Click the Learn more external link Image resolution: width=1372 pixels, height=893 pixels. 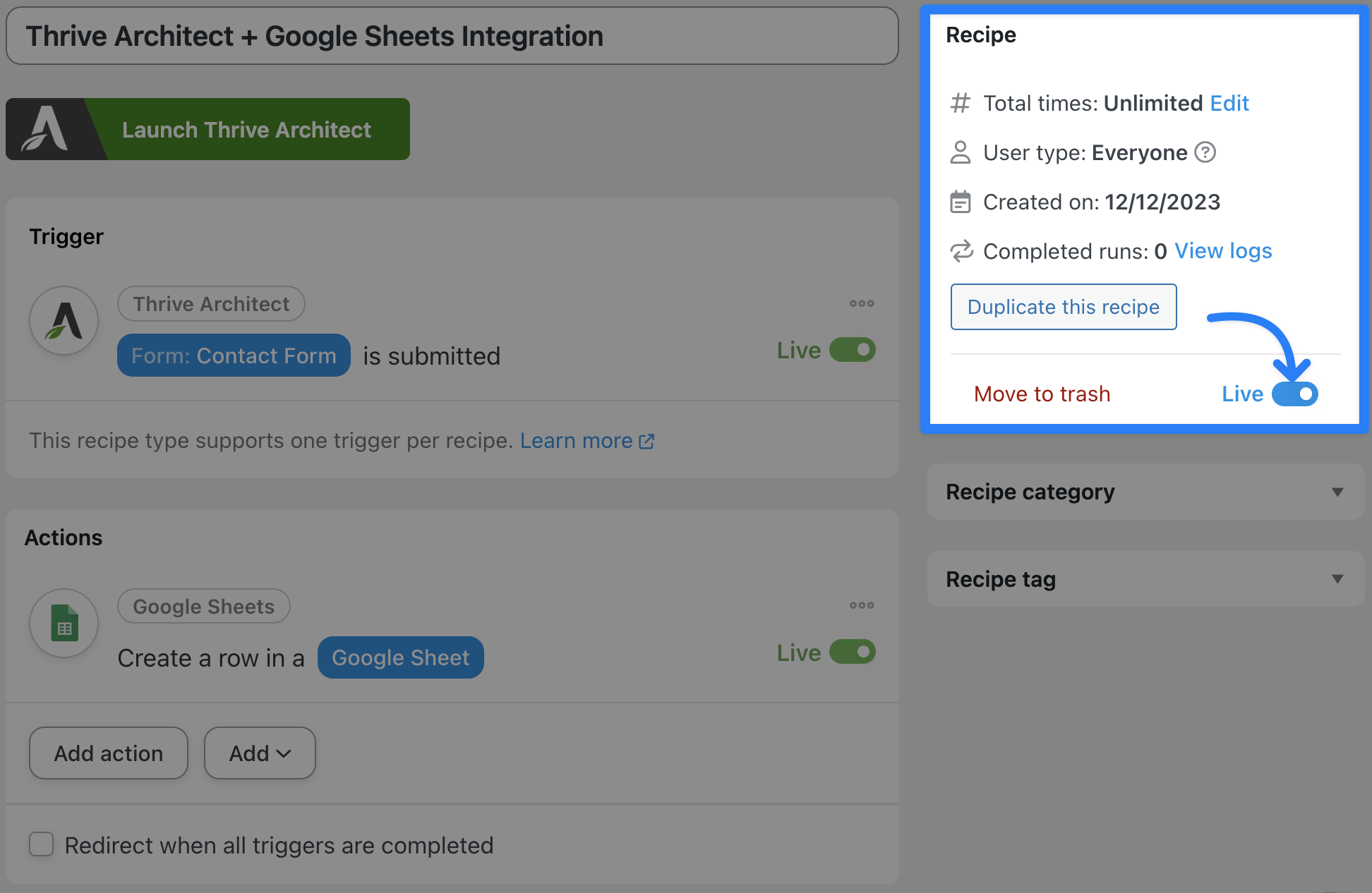pyautogui.click(x=586, y=441)
